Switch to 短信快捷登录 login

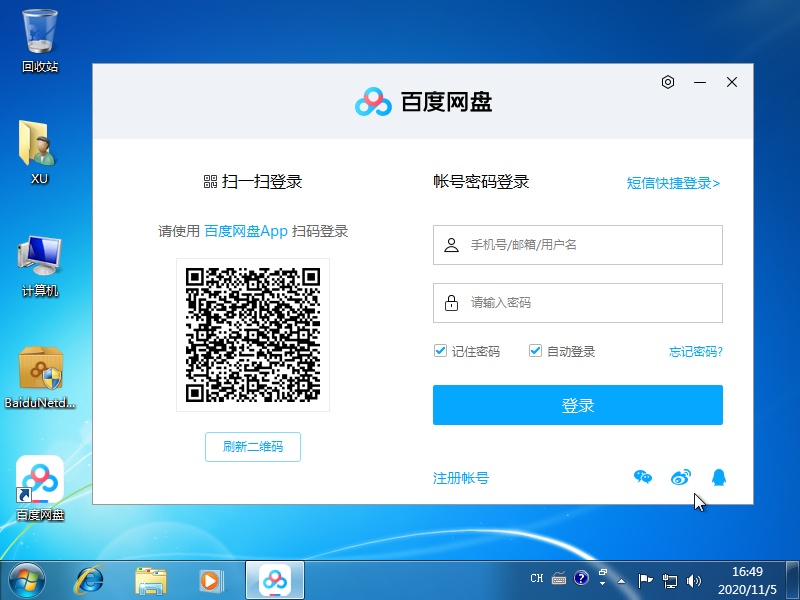[673, 183]
